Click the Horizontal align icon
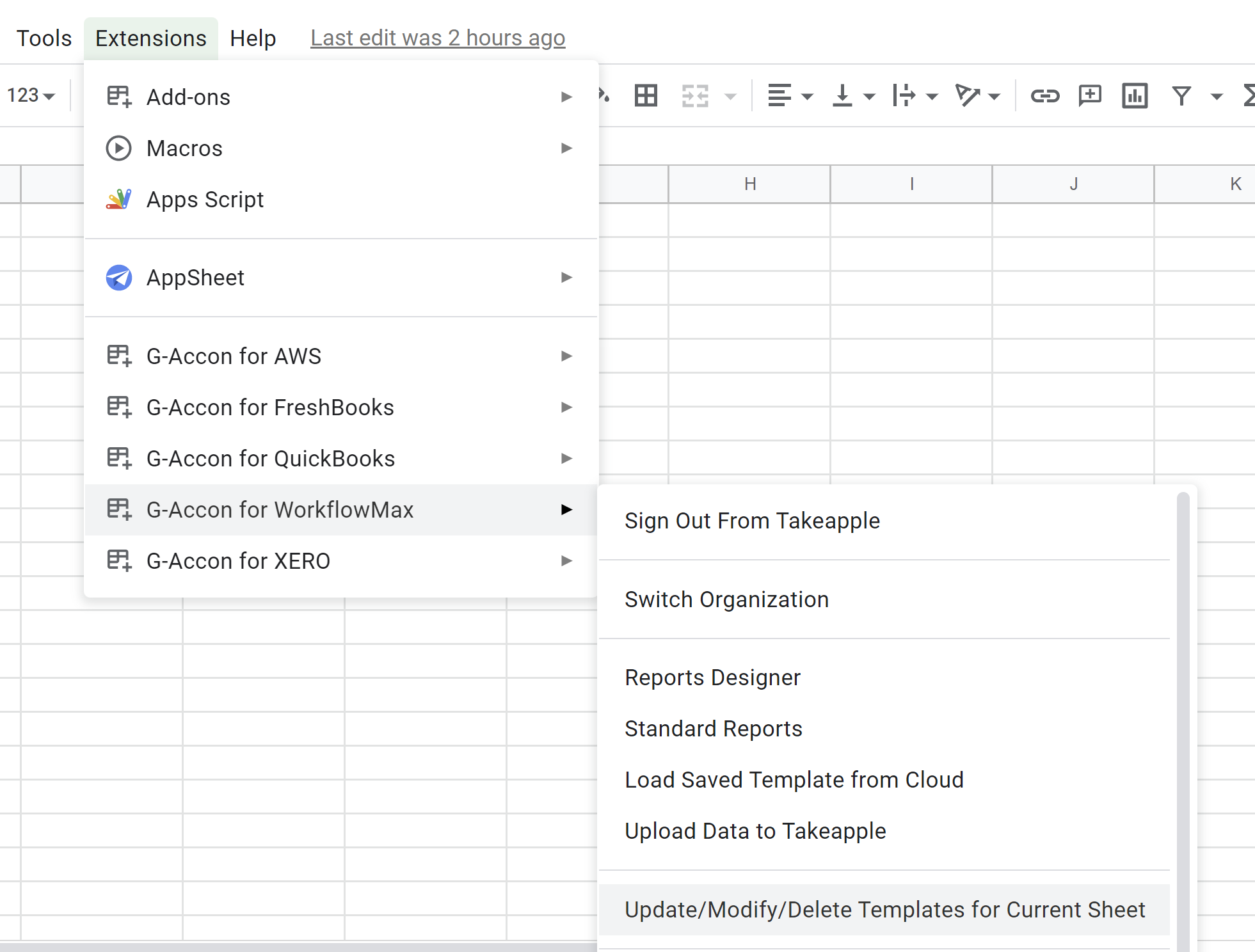 [779, 96]
